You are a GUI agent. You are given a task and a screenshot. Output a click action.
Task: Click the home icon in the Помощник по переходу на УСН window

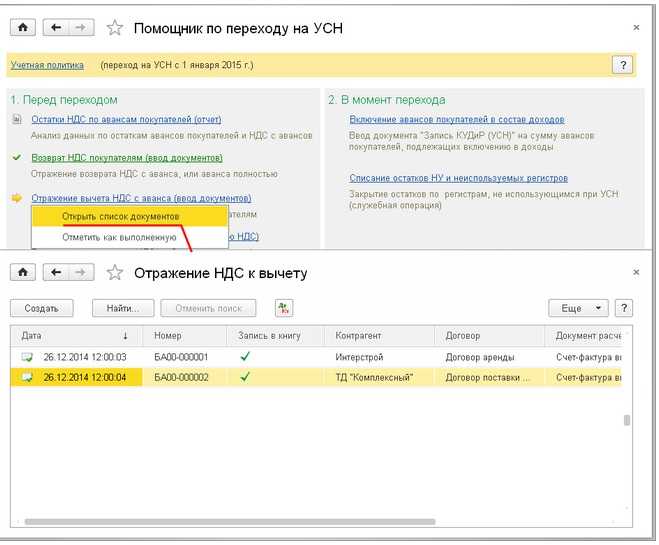[x=23, y=28]
